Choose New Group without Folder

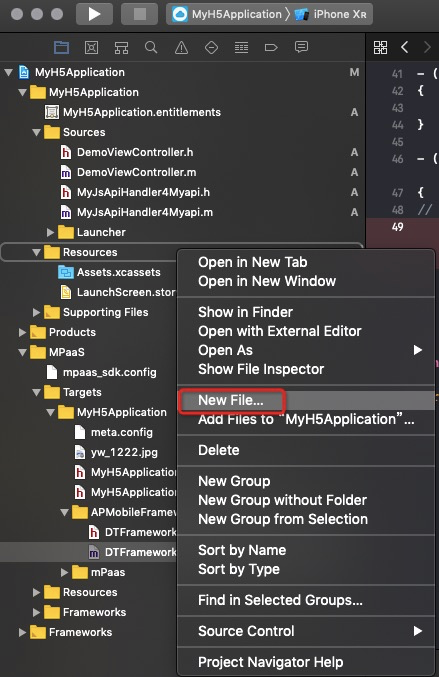click(x=306, y=500)
